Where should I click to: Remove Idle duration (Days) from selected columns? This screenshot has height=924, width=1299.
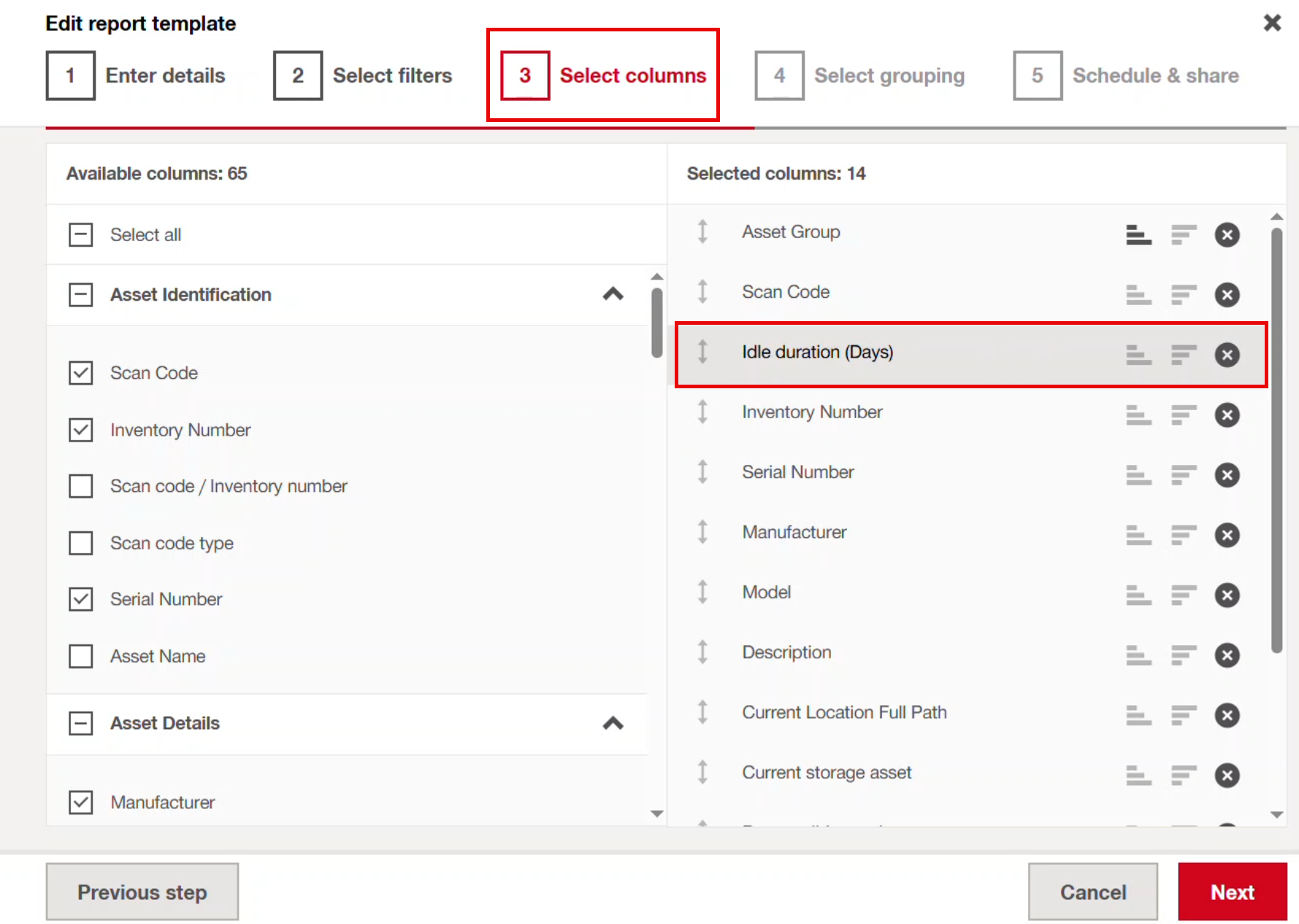(x=1227, y=355)
